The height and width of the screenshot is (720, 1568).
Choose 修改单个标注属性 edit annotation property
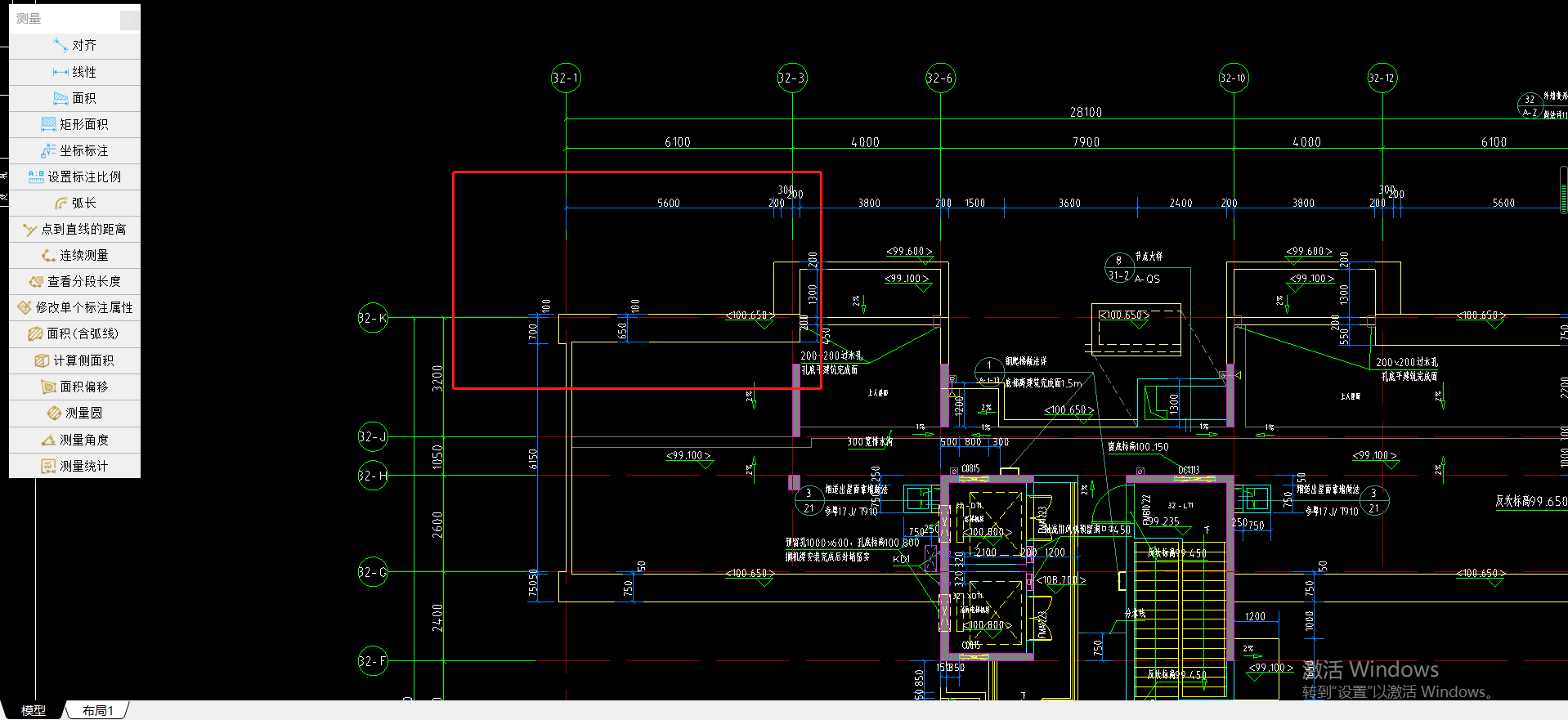74,307
